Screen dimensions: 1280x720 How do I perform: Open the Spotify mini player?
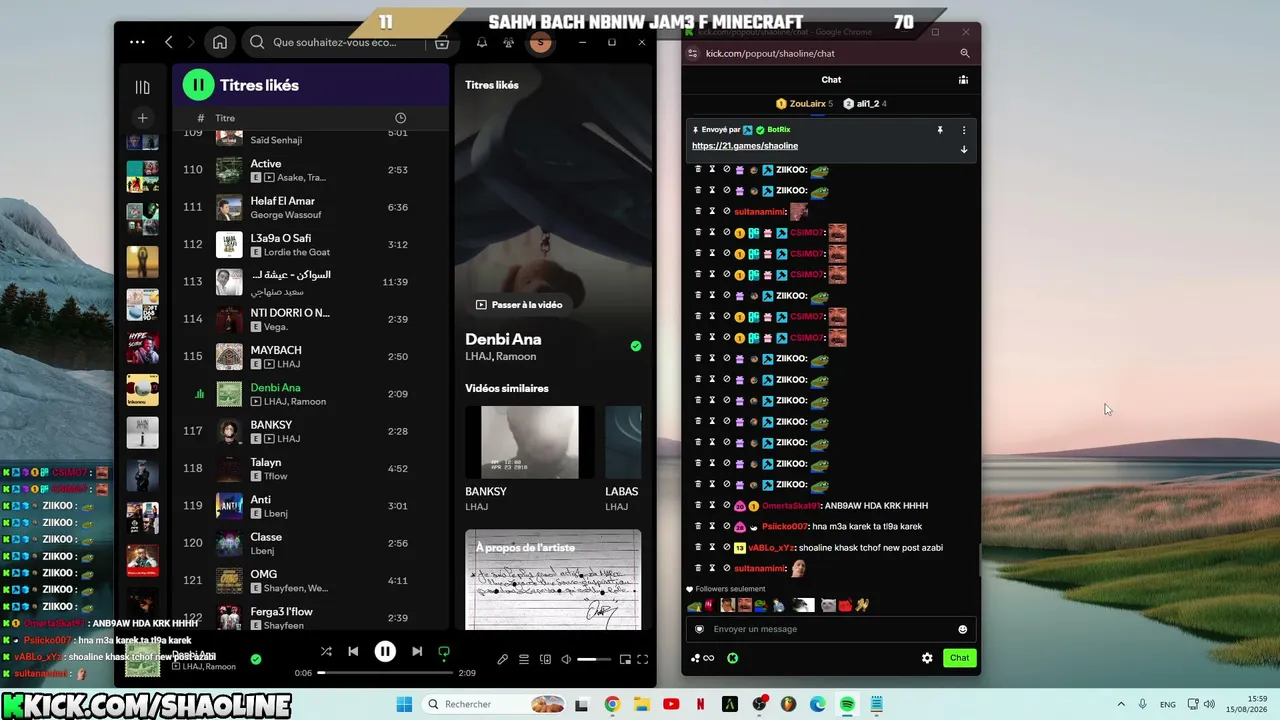coord(625,659)
